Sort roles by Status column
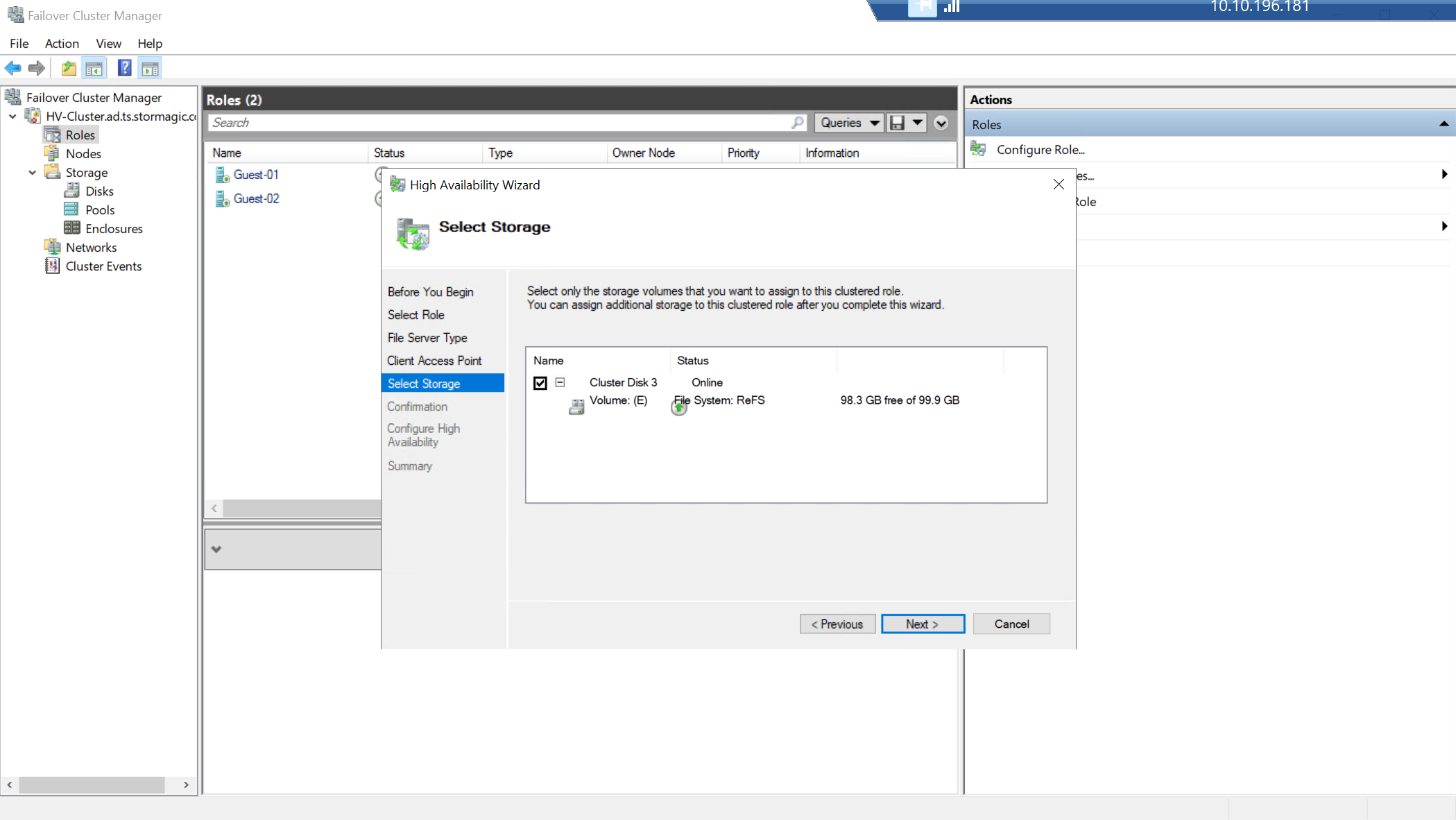 click(425, 153)
